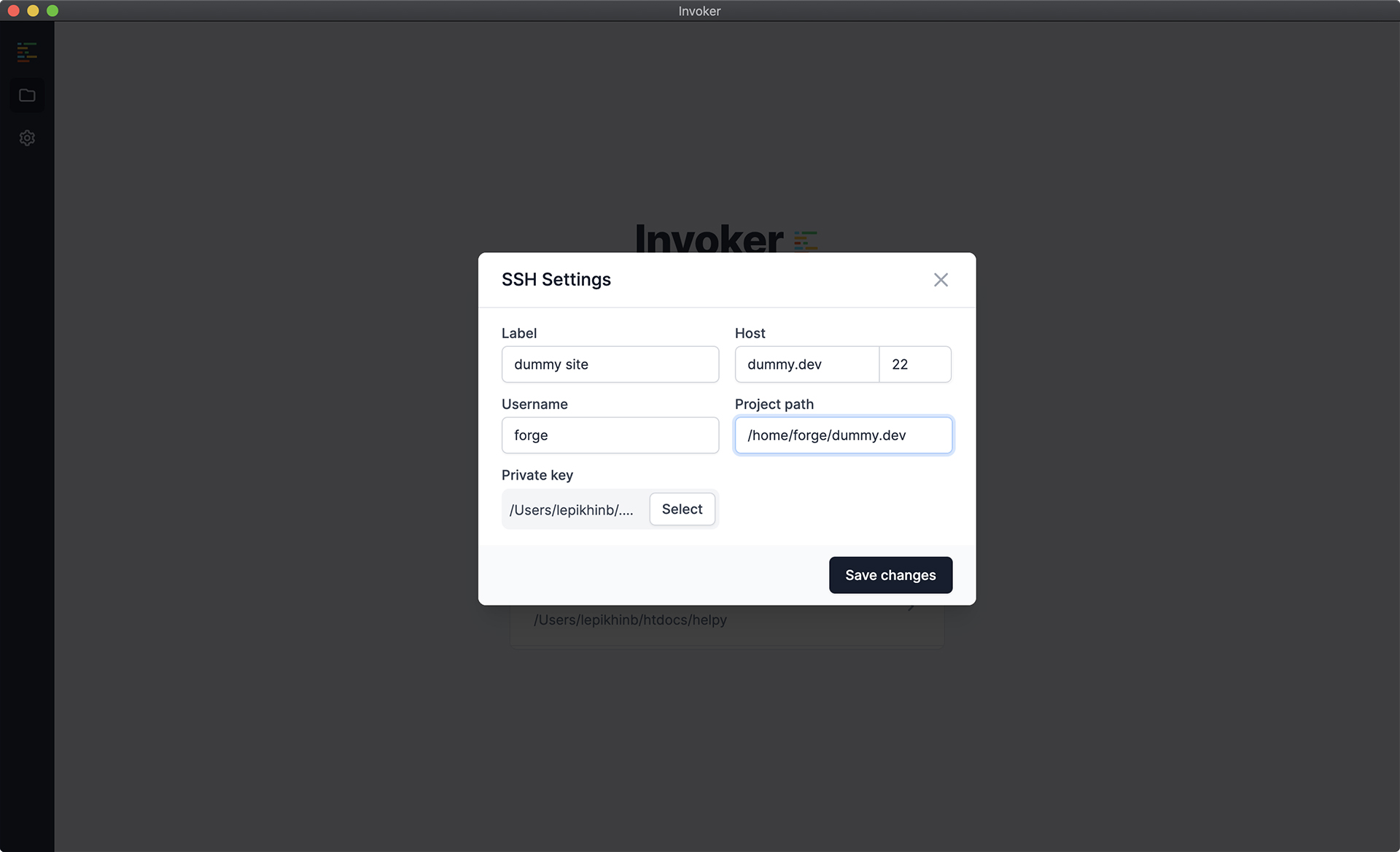Edit the Host field showing dummy.dev
The width and height of the screenshot is (1400, 852).
tap(806, 364)
